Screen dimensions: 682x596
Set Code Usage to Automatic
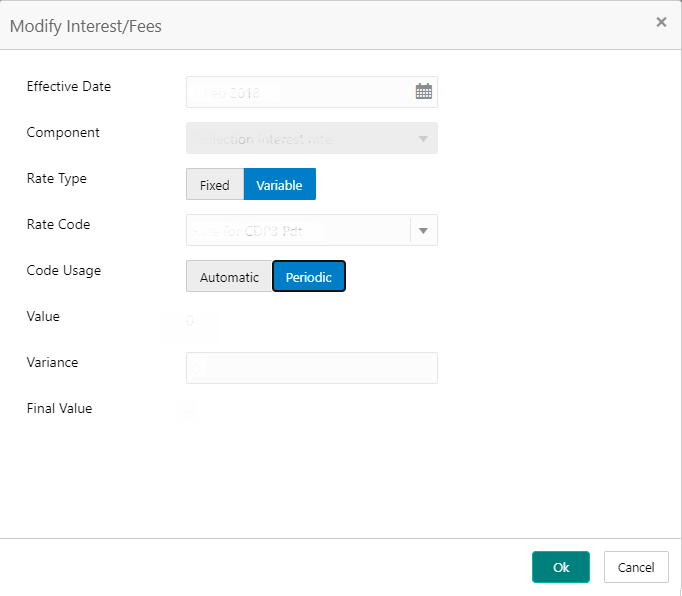(229, 277)
